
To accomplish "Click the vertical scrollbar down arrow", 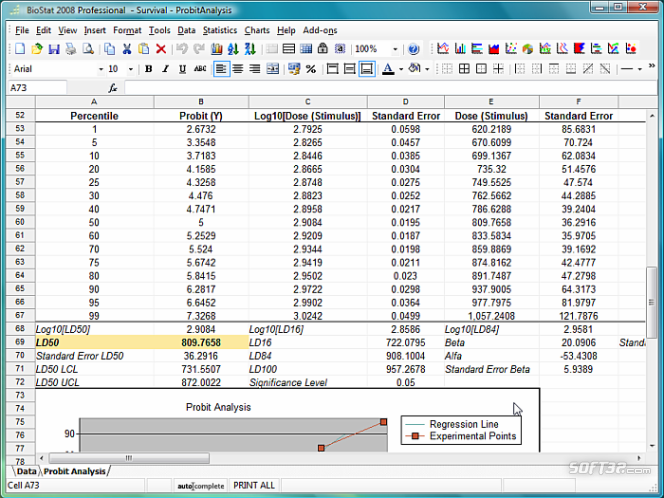I will click(x=652, y=446).
